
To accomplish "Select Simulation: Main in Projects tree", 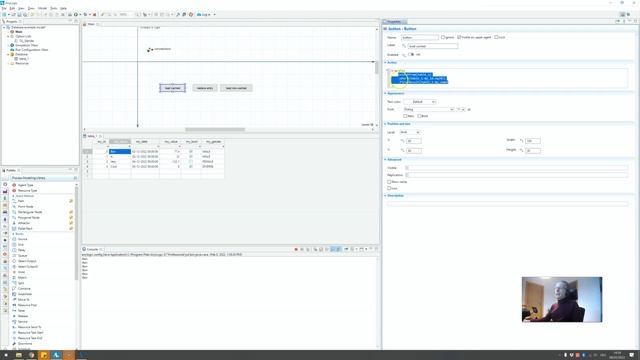I will coord(26,45).
